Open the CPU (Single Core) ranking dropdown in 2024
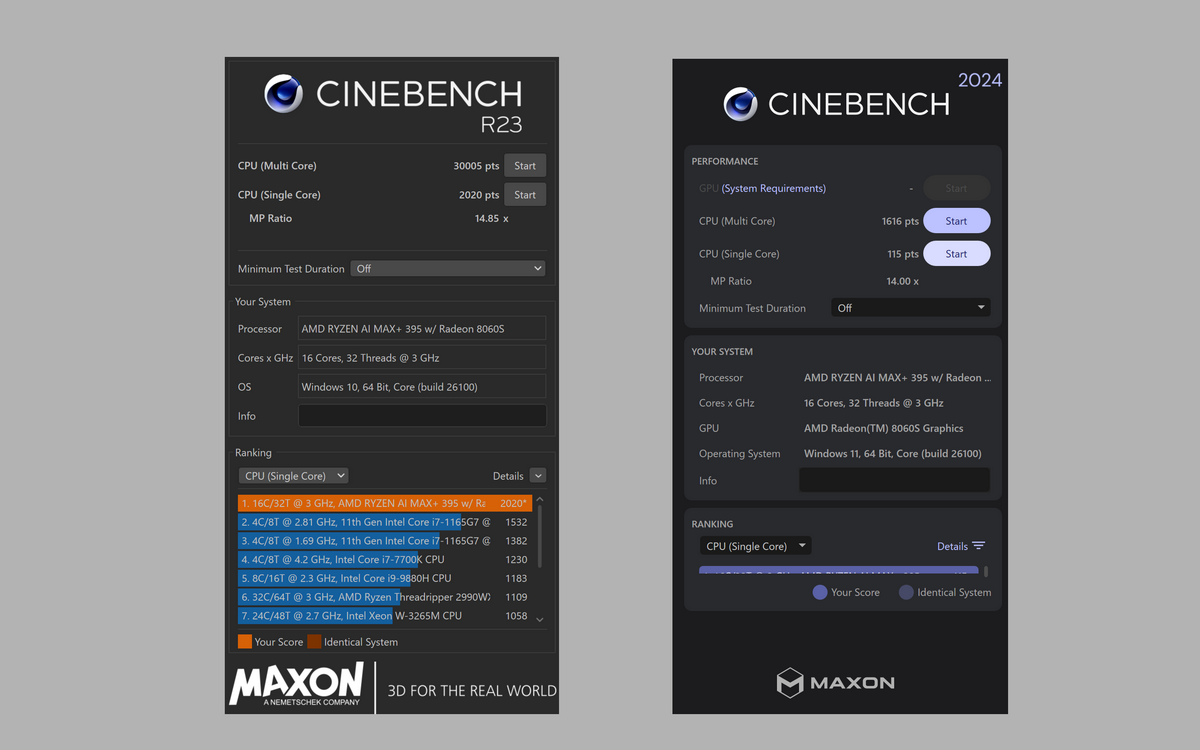Viewport: 1200px width, 750px height. 755,546
